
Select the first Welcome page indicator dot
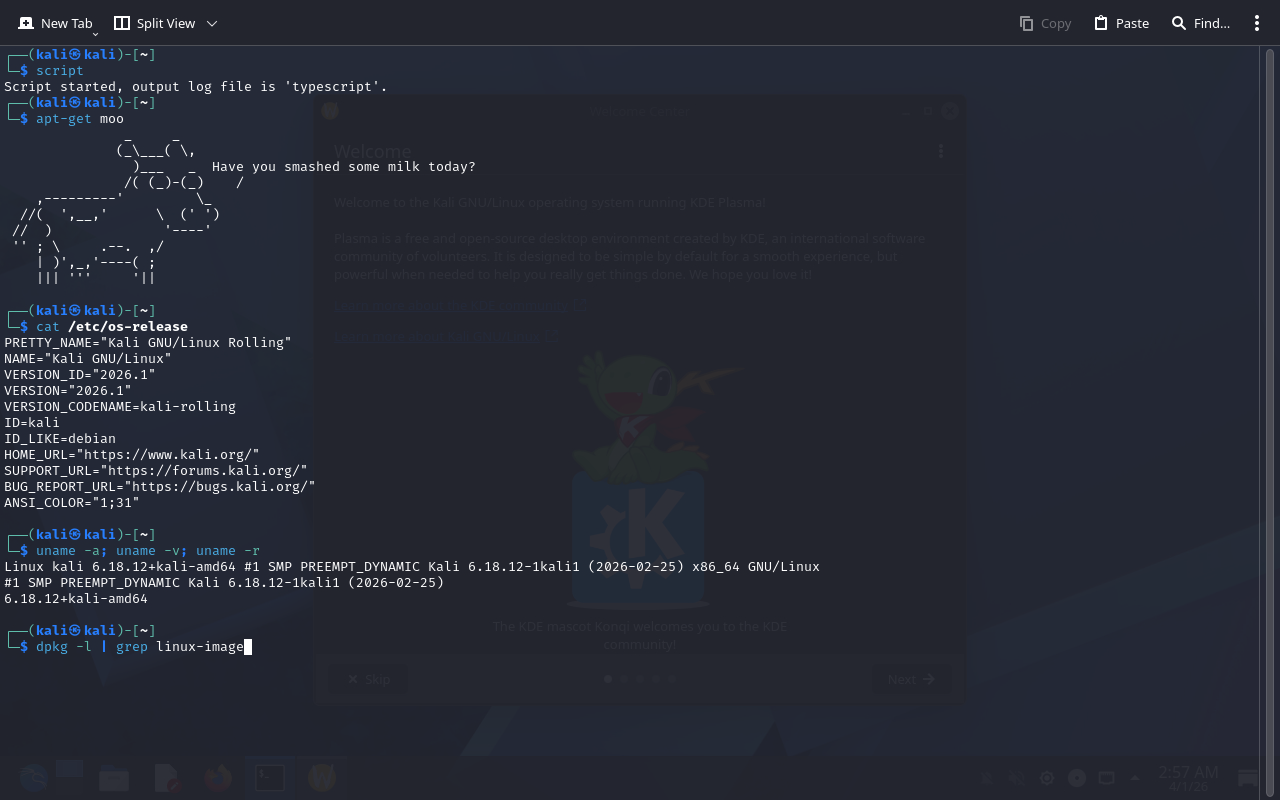click(608, 679)
